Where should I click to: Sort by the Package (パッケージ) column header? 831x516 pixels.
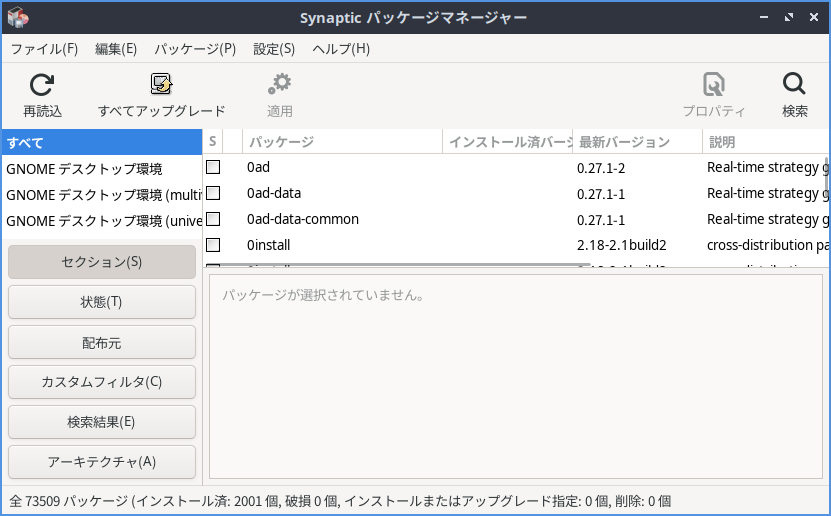click(343, 142)
